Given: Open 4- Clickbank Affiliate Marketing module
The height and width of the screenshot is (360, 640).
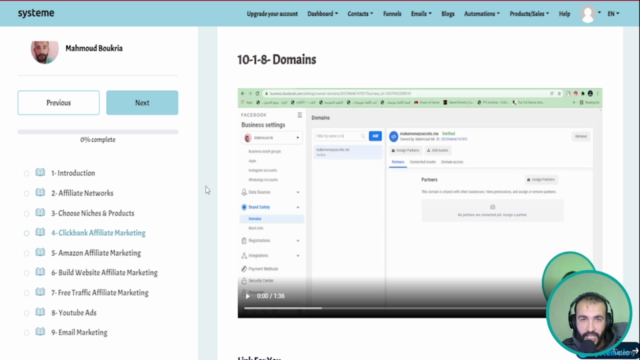Looking at the screenshot, I should coord(98,233).
